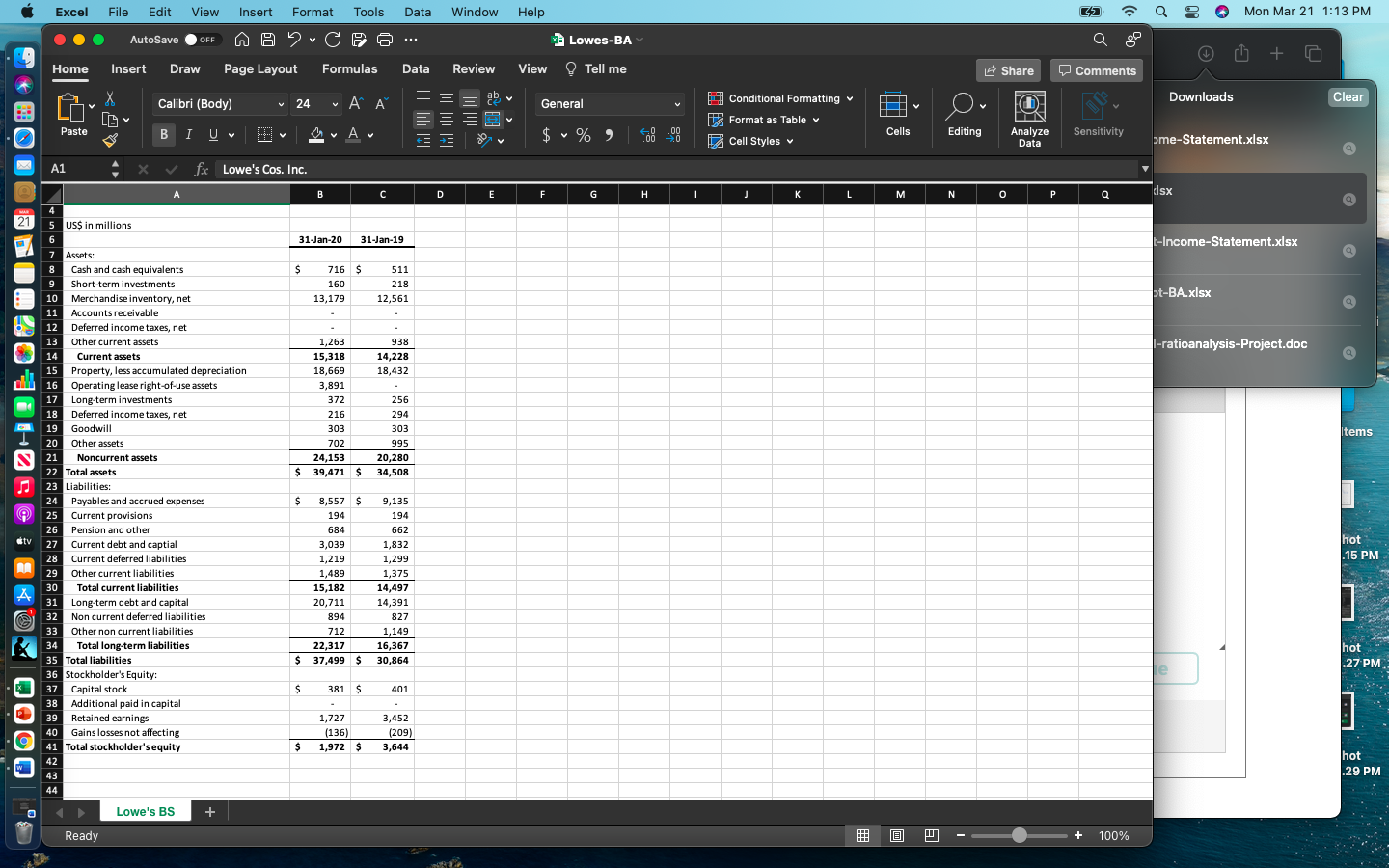1389x868 pixels.
Task: Click the underline formatting toggle
Action: point(212,134)
